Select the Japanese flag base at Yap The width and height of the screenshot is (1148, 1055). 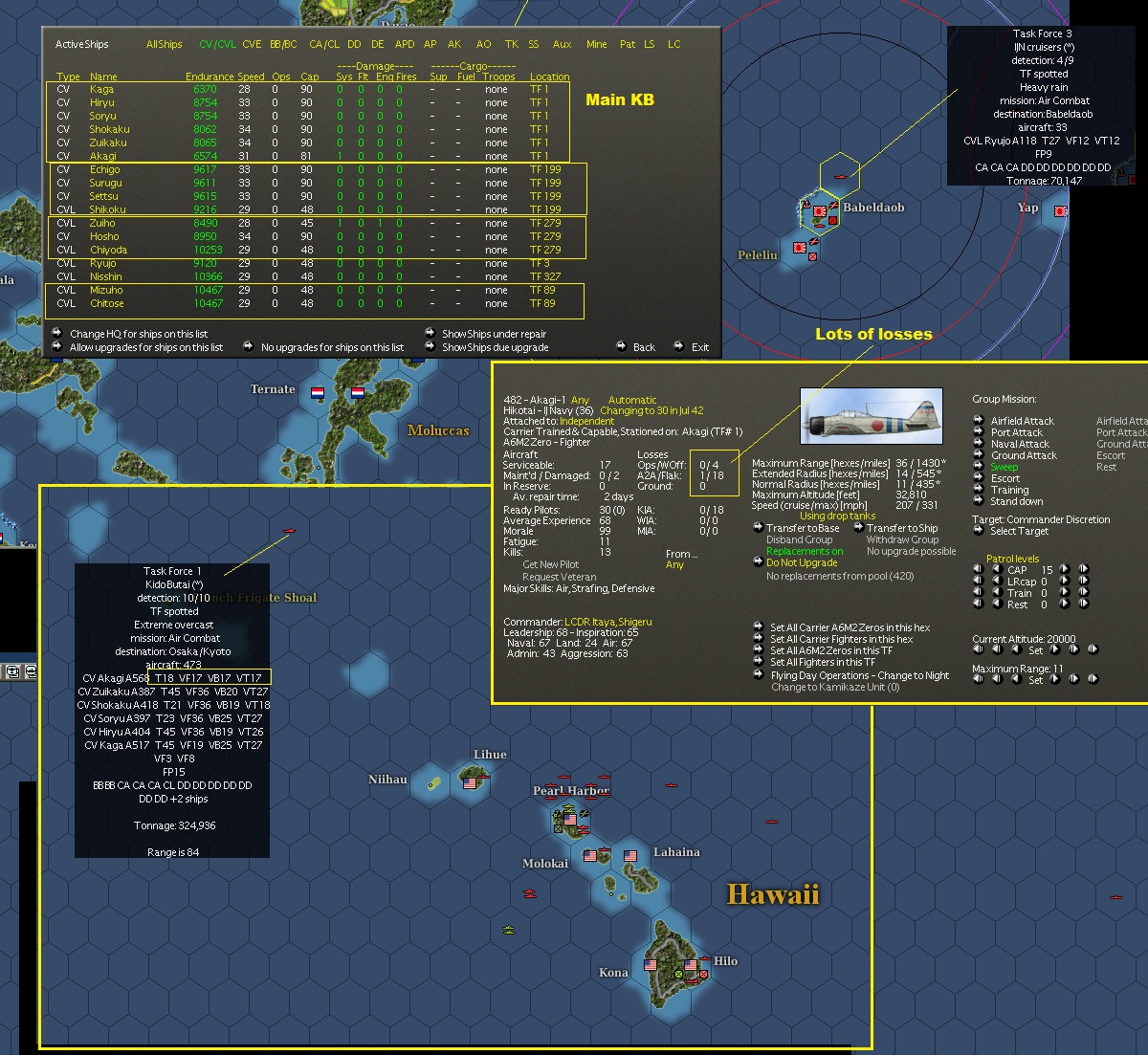coord(1061,210)
